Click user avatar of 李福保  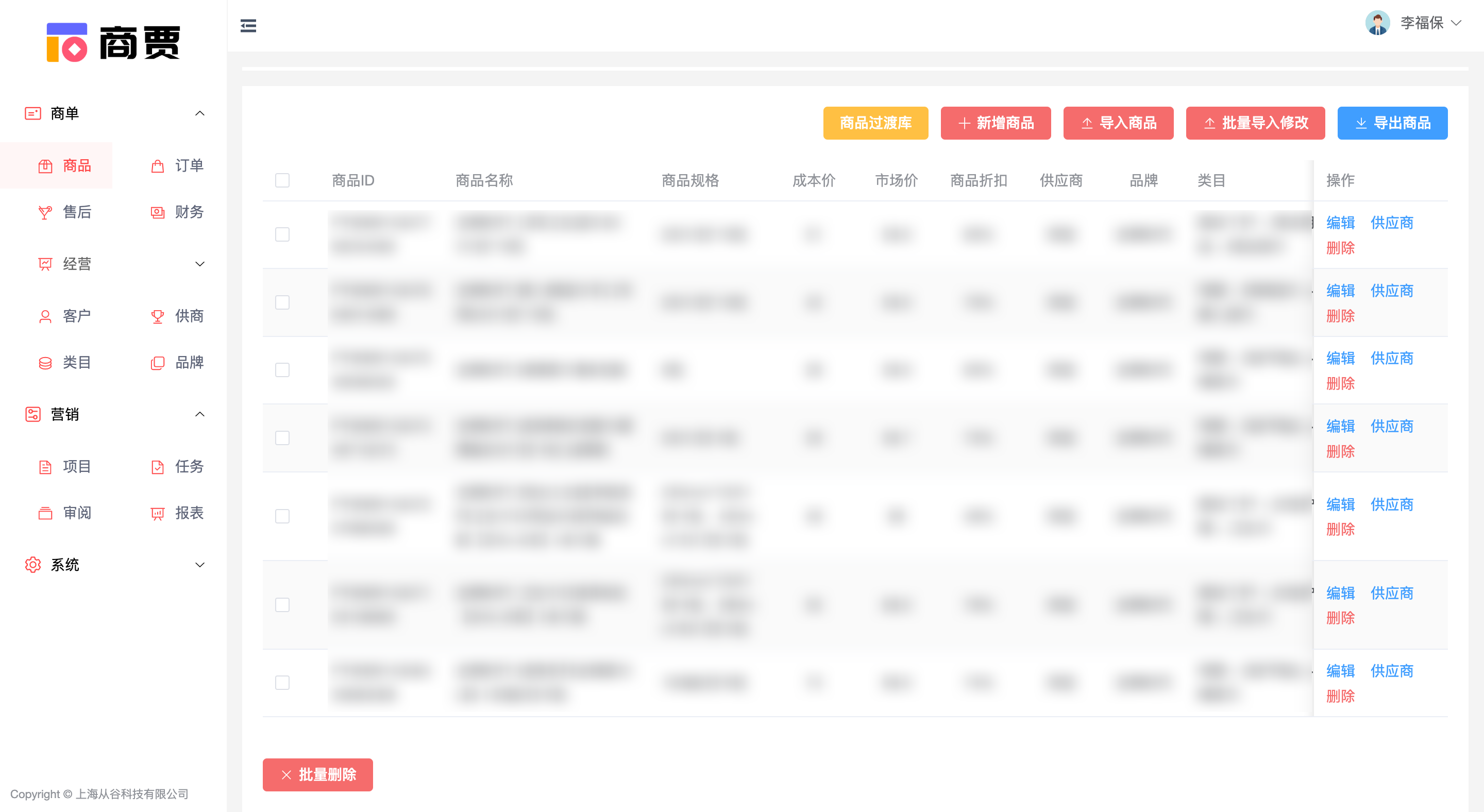(x=1377, y=23)
